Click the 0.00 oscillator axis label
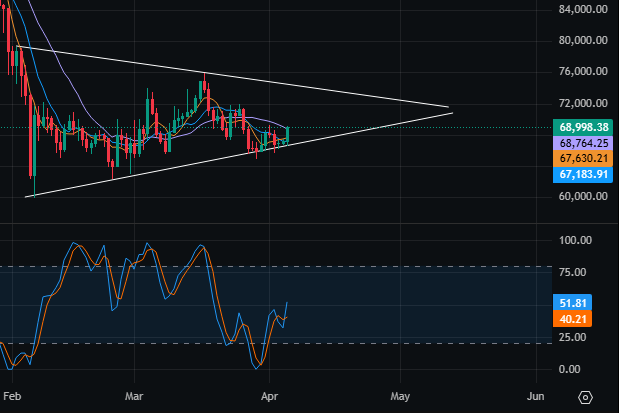Image resolution: width=619 pixels, height=413 pixels. (569, 369)
